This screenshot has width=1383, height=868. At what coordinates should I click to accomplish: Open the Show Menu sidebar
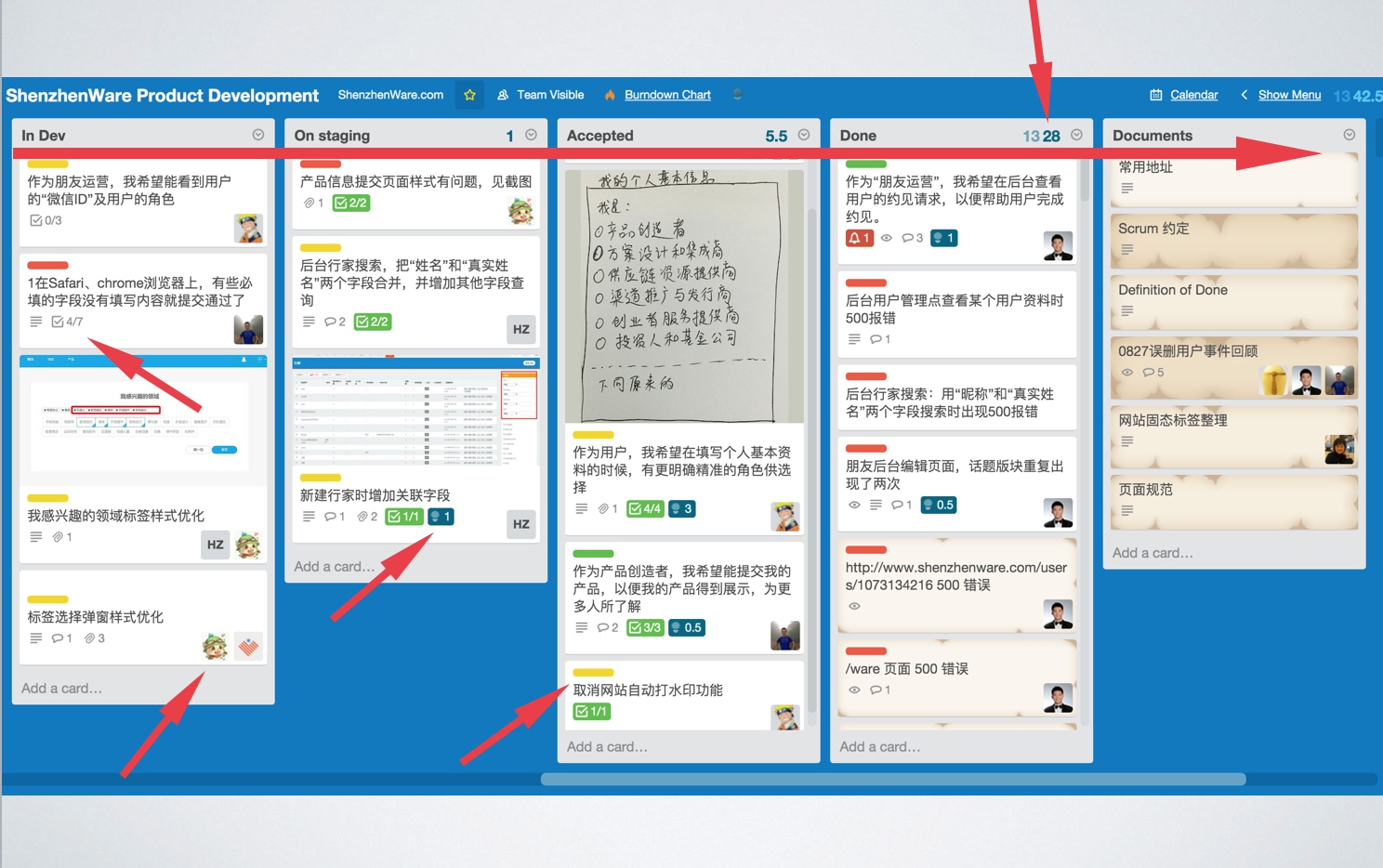(x=1288, y=95)
